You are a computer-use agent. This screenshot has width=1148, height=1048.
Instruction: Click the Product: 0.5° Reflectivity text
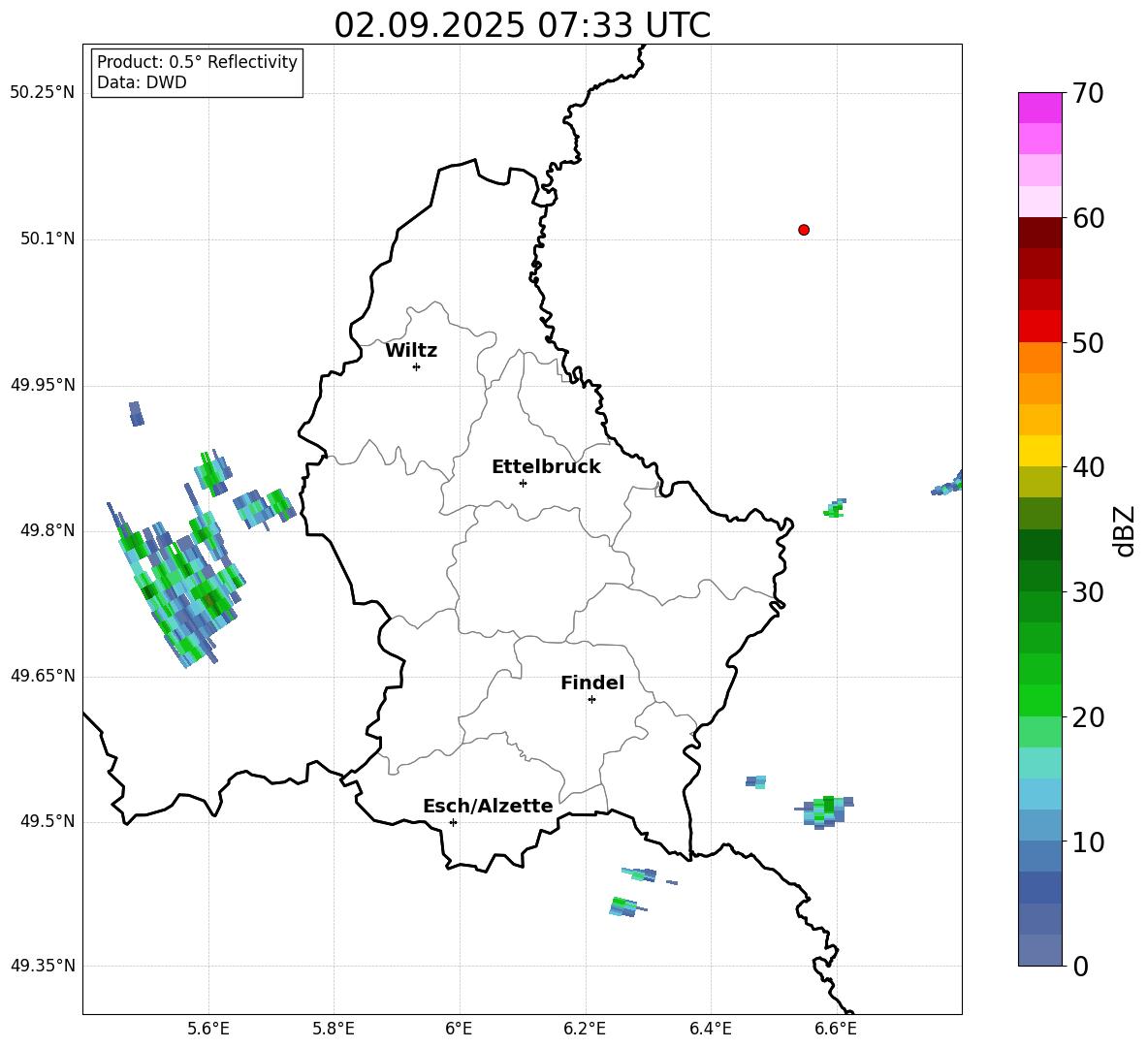tap(197, 61)
